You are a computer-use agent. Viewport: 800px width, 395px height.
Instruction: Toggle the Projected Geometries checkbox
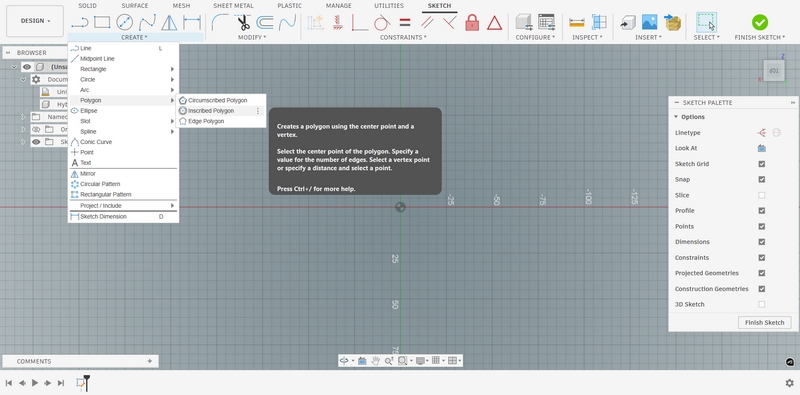(x=762, y=273)
